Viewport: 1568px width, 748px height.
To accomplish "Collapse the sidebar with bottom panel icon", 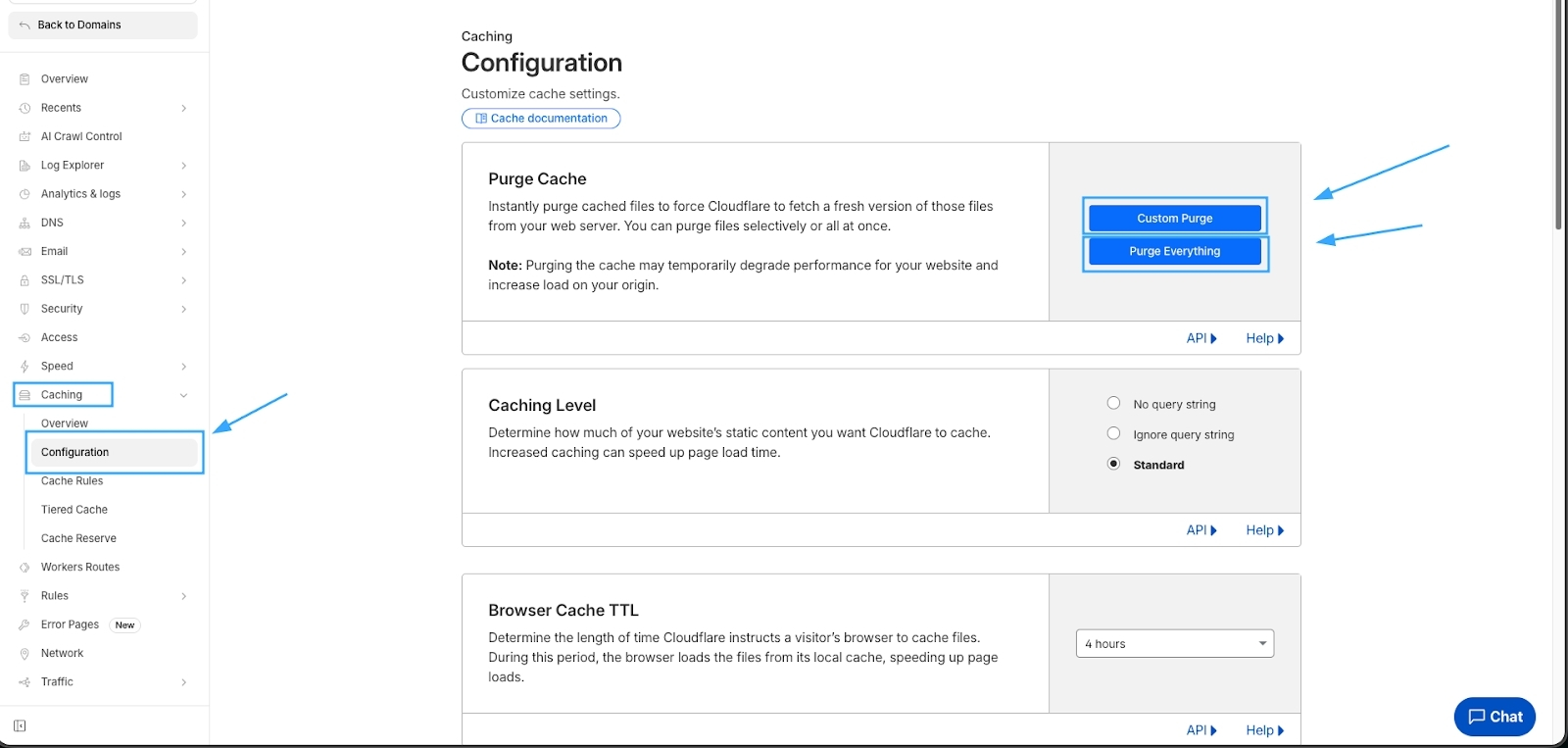I will coord(20,726).
